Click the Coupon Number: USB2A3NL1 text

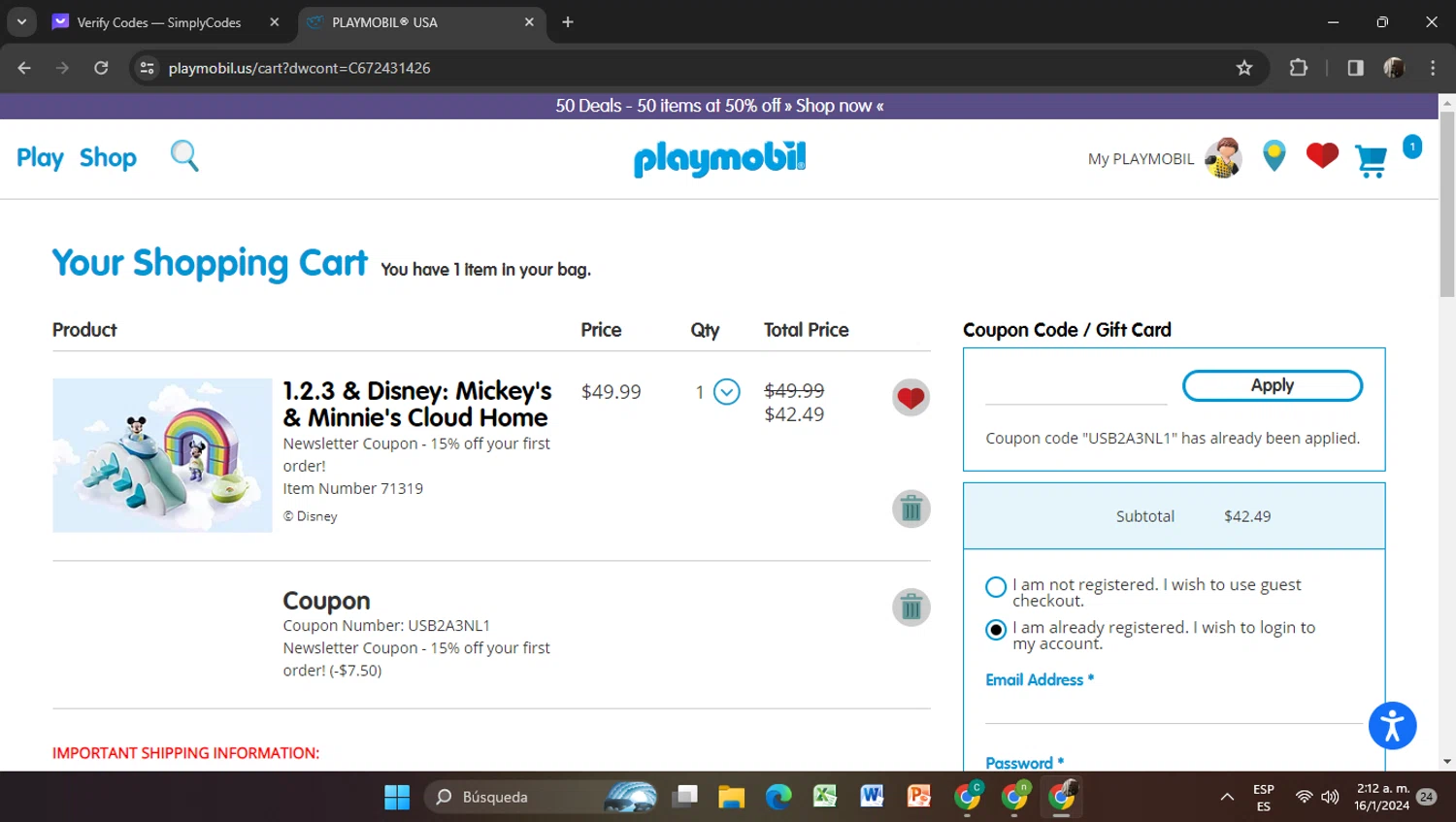(x=386, y=625)
